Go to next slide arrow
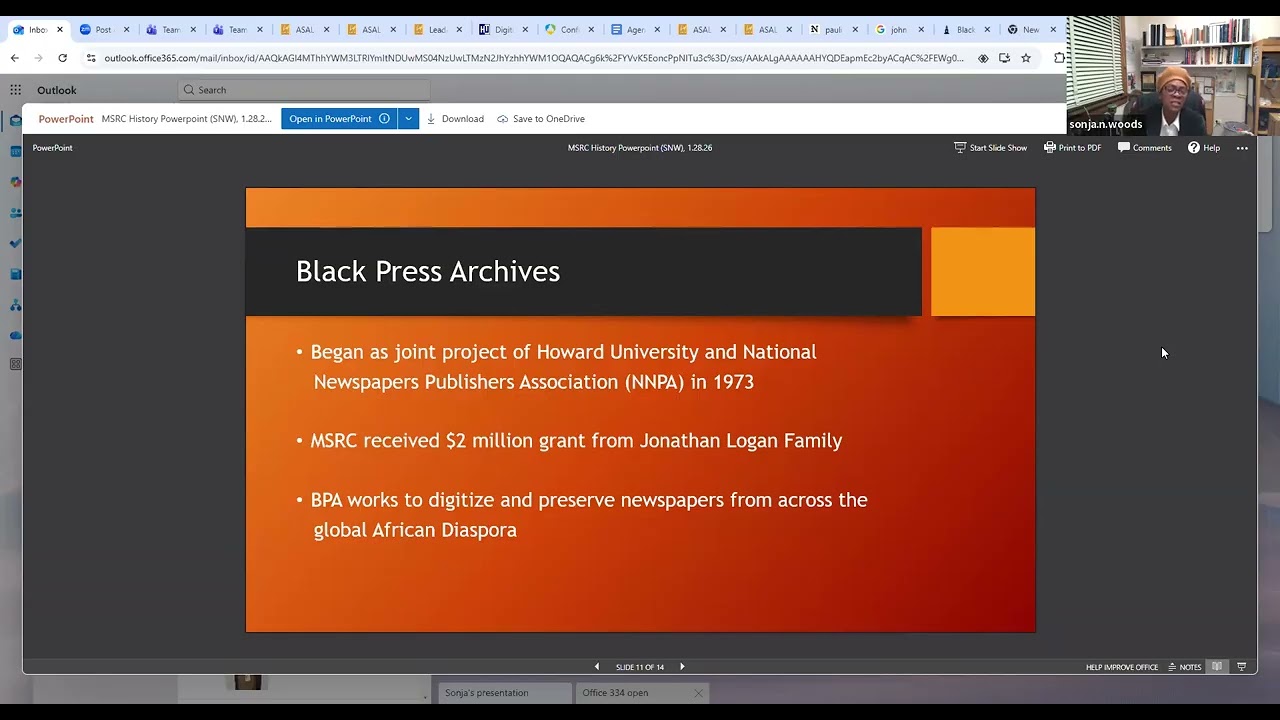This screenshot has width=1280, height=720. [682, 667]
